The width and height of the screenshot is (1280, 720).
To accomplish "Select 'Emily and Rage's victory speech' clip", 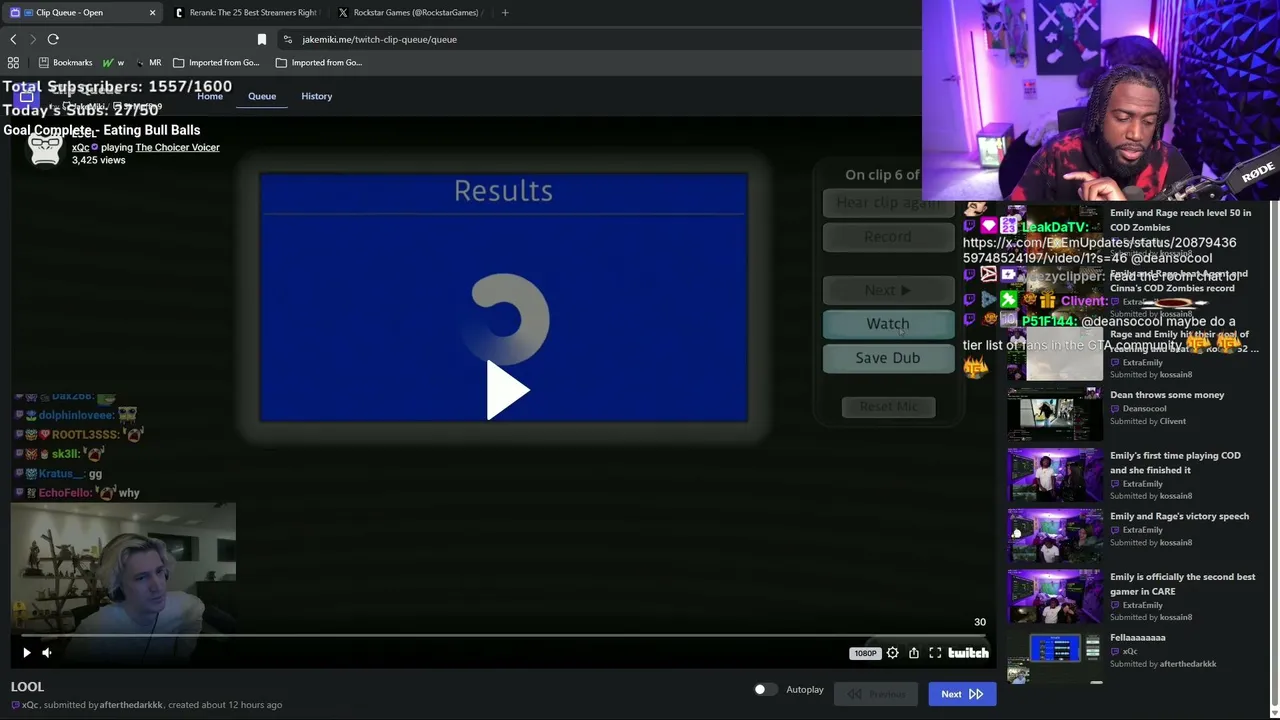I will (x=1179, y=516).
